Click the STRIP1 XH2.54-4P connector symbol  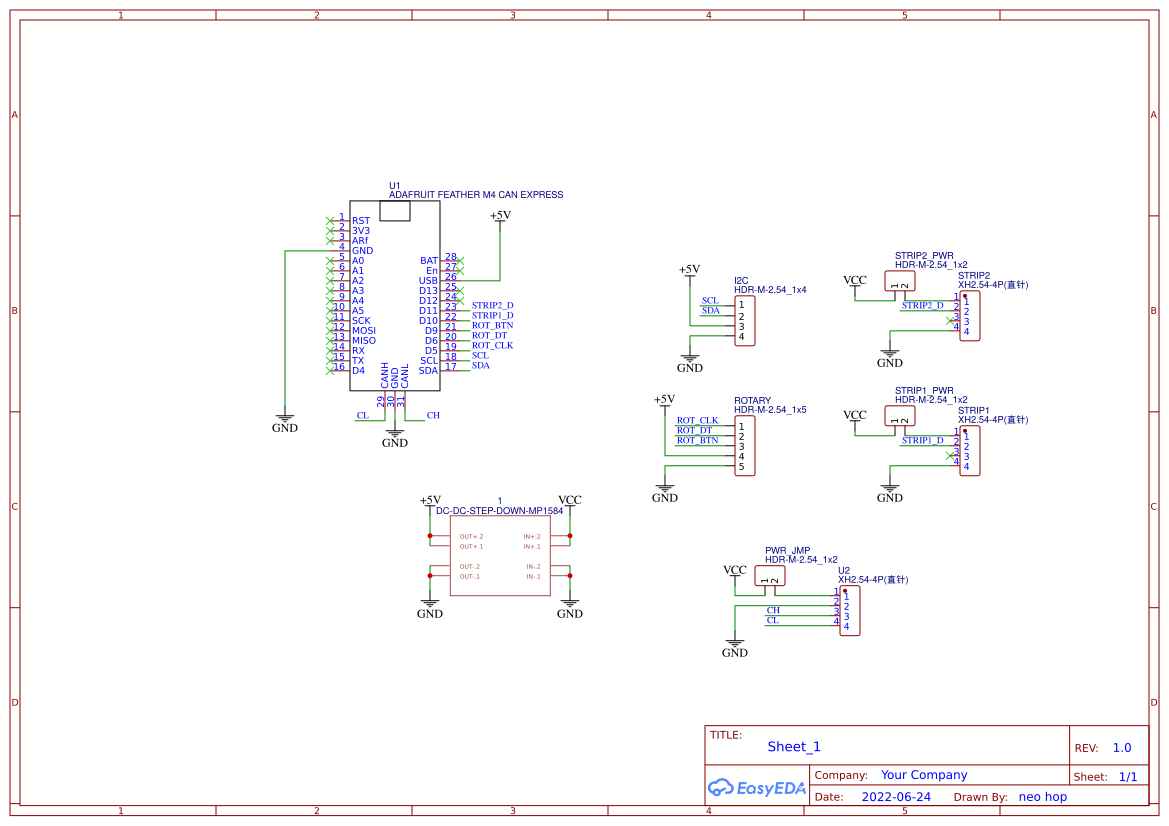click(968, 450)
